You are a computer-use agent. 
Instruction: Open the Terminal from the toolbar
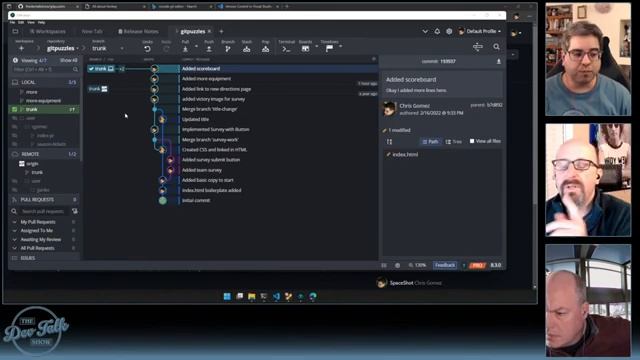[286, 49]
